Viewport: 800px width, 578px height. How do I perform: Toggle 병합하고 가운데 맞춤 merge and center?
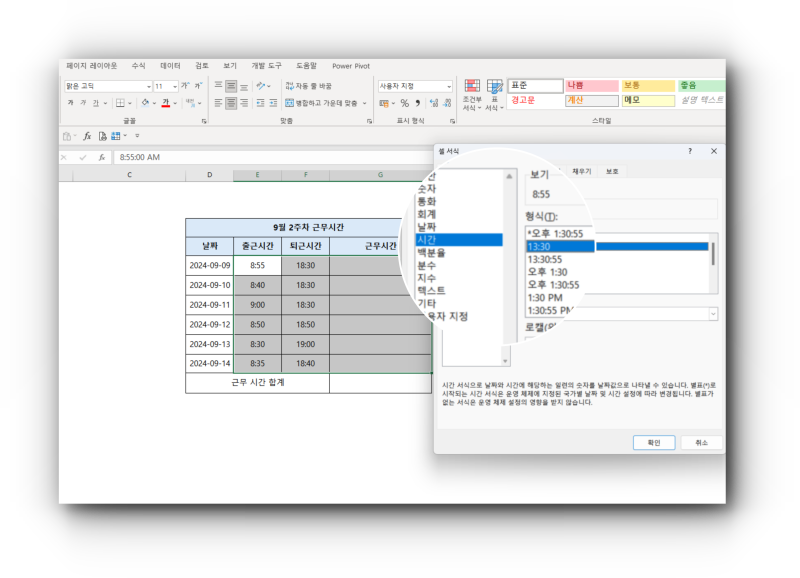pyautogui.click(x=320, y=103)
